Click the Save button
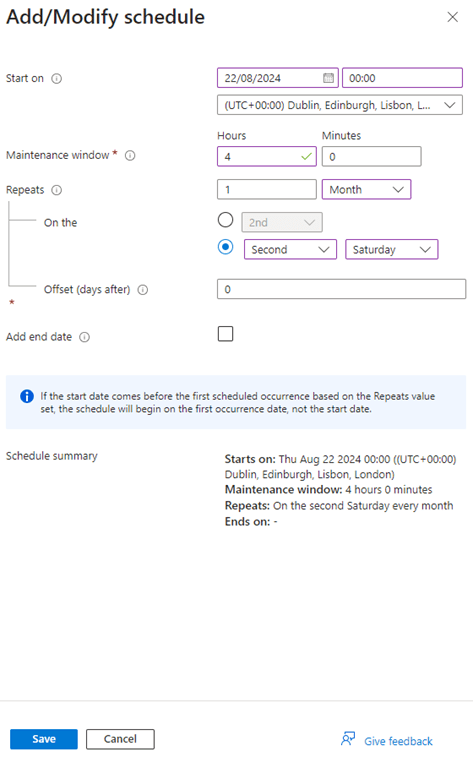 click(44, 739)
